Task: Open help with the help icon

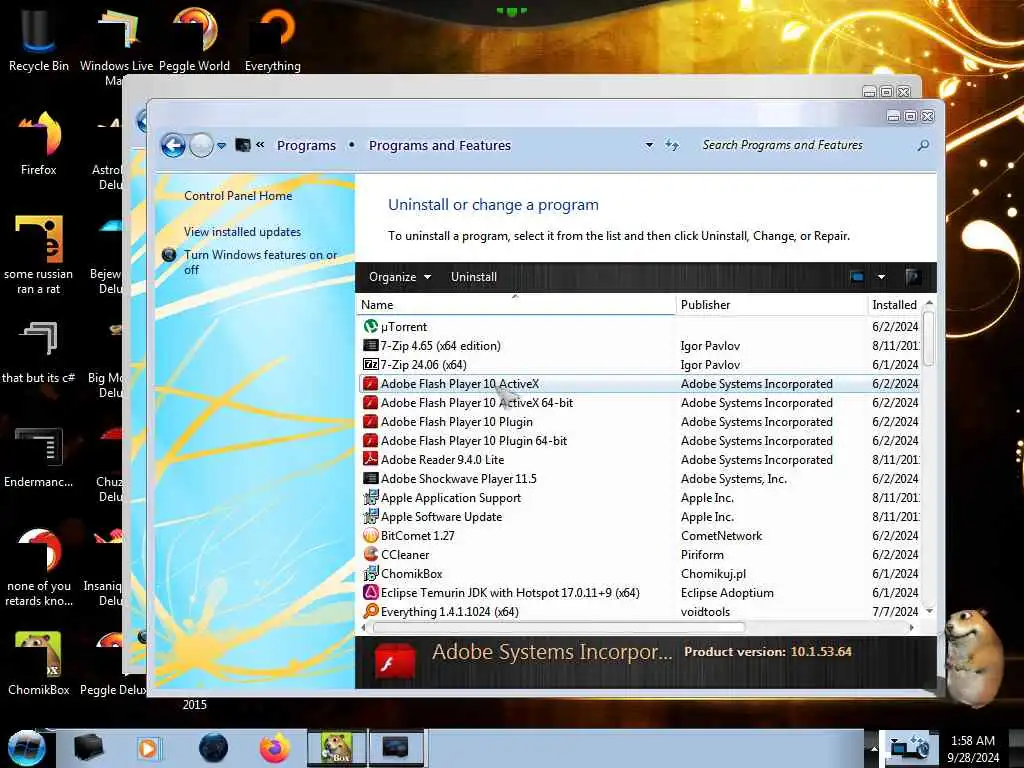Action: [x=913, y=277]
